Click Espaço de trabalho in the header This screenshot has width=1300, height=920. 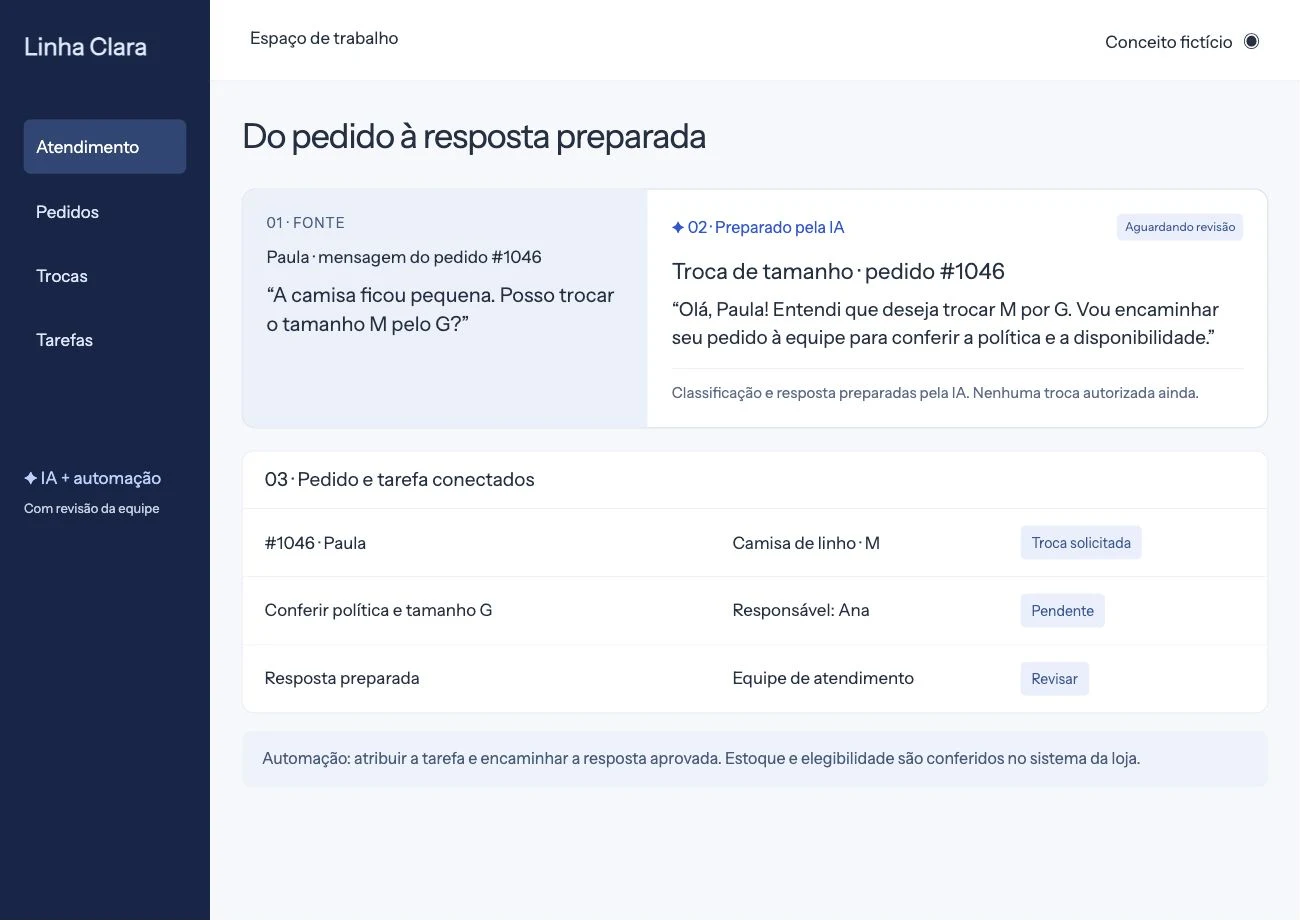[324, 38]
